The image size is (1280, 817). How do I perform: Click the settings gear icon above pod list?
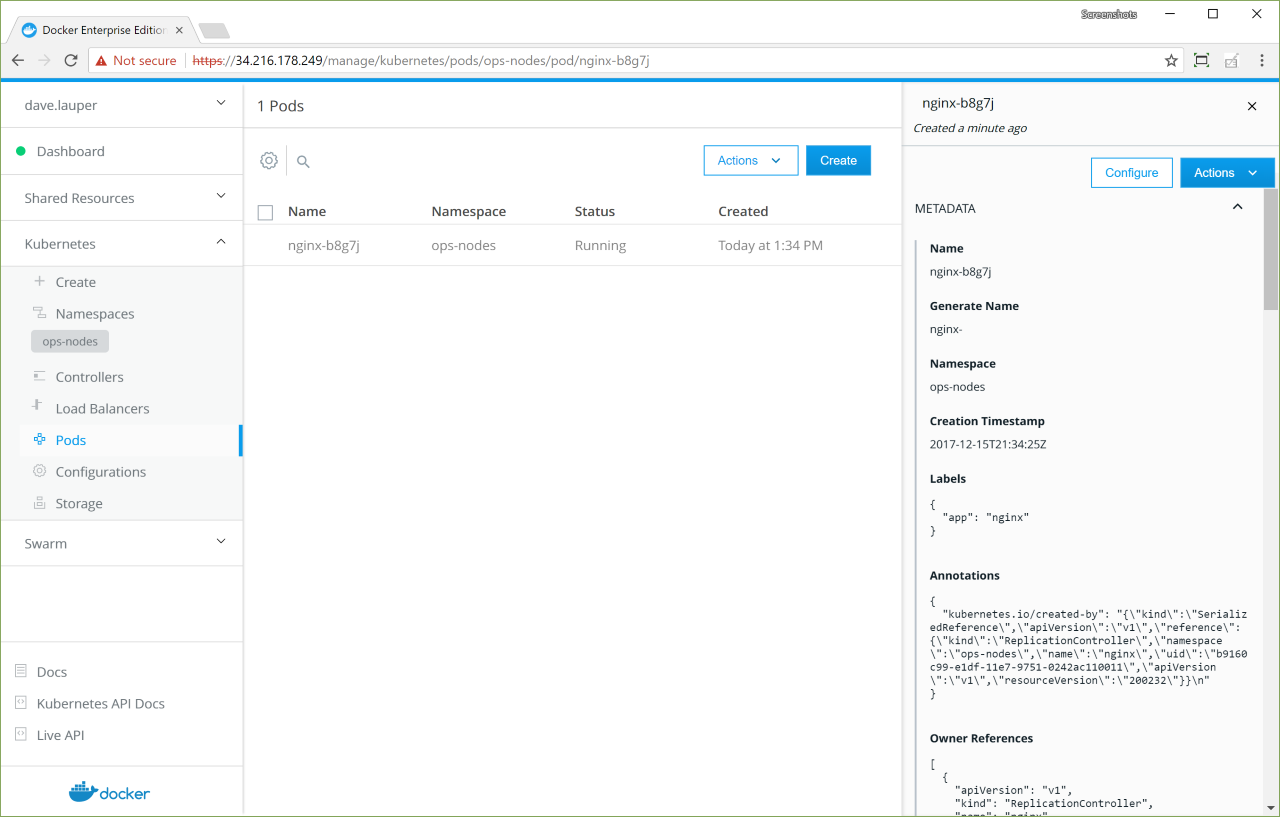click(x=268, y=161)
